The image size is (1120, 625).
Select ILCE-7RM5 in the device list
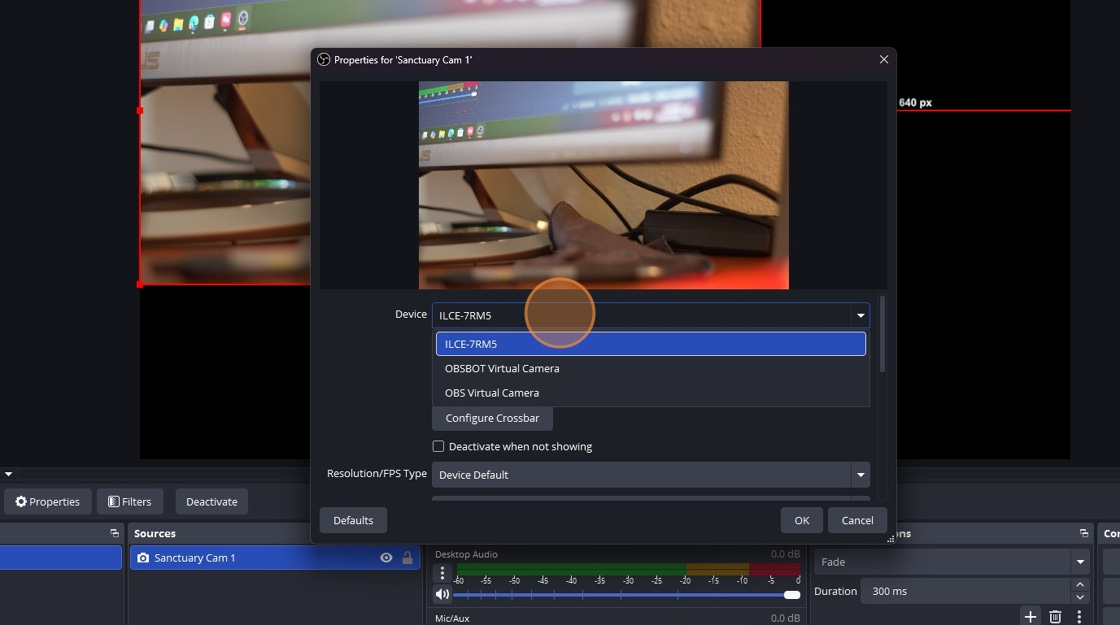coord(651,344)
